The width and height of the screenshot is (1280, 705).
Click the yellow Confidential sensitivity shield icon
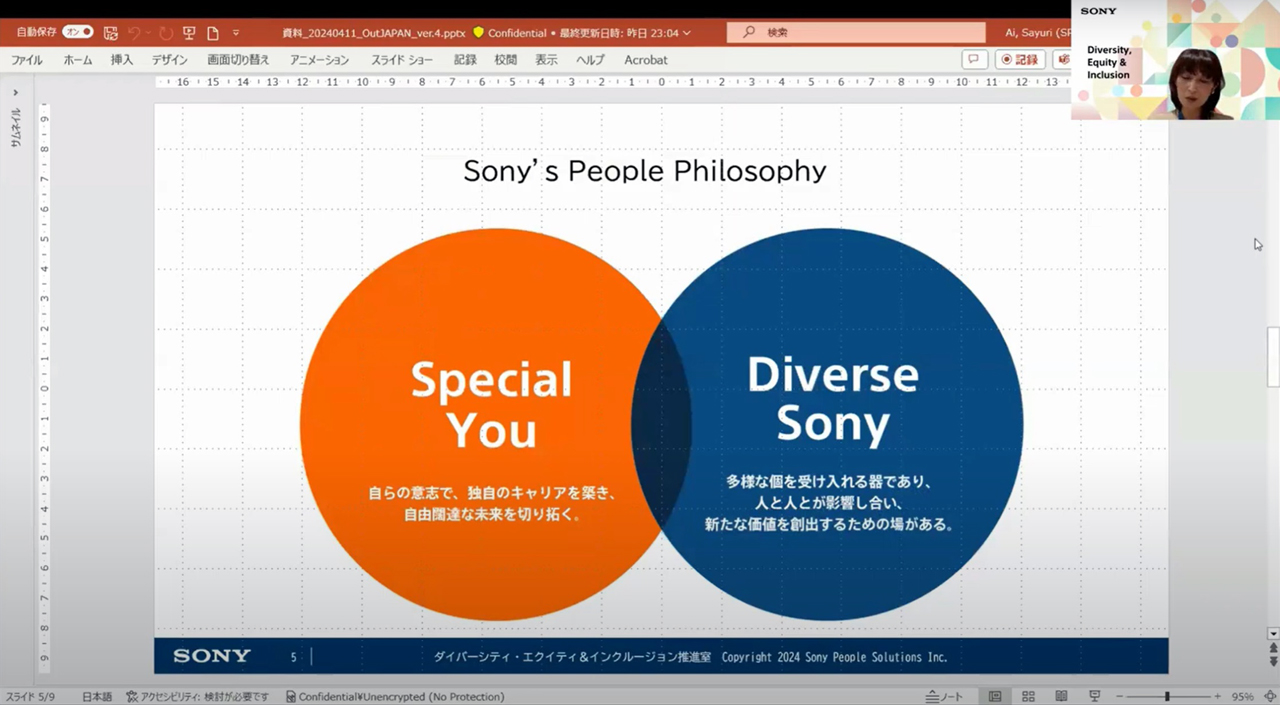(478, 33)
